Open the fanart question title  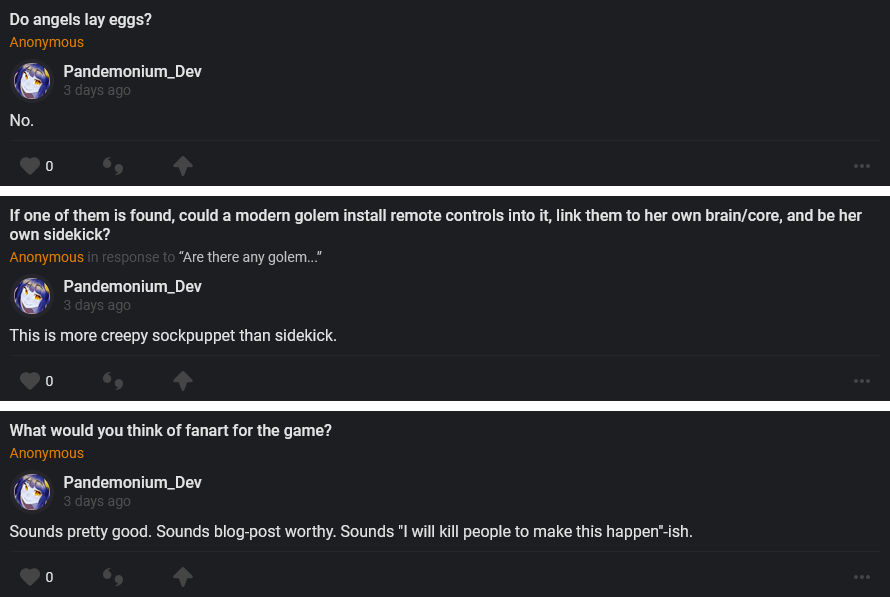coord(170,431)
